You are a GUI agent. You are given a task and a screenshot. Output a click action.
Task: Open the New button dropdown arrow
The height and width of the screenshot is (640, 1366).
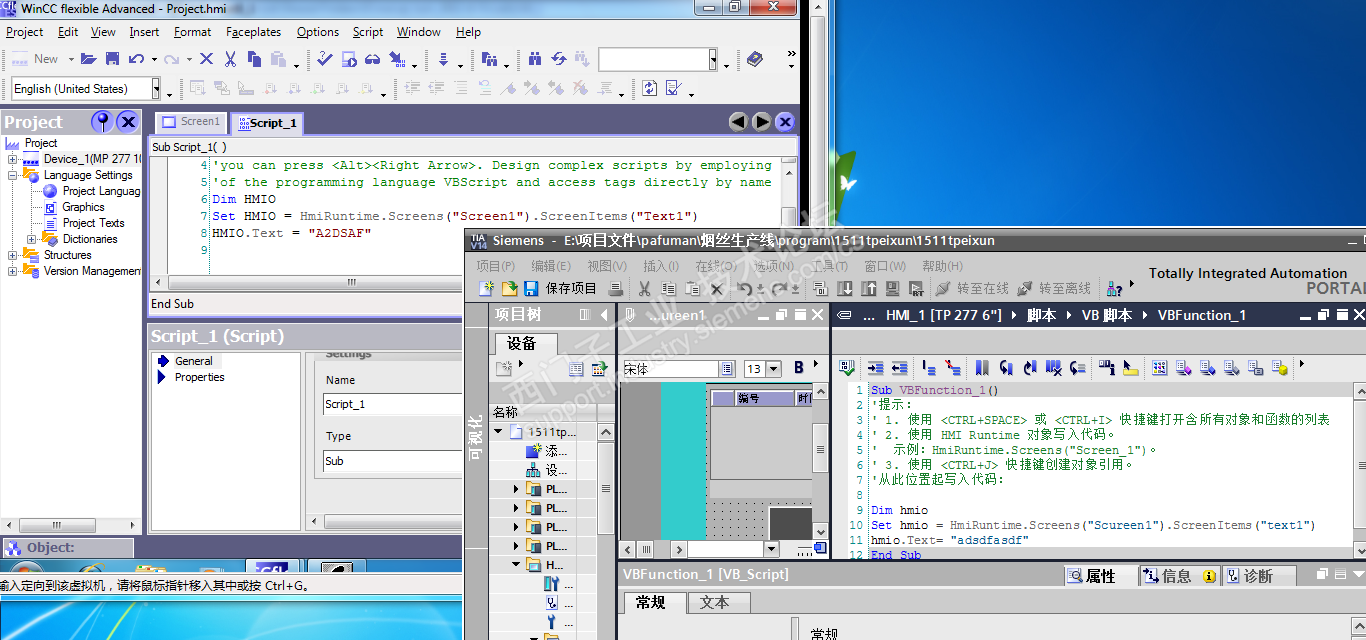[70, 59]
